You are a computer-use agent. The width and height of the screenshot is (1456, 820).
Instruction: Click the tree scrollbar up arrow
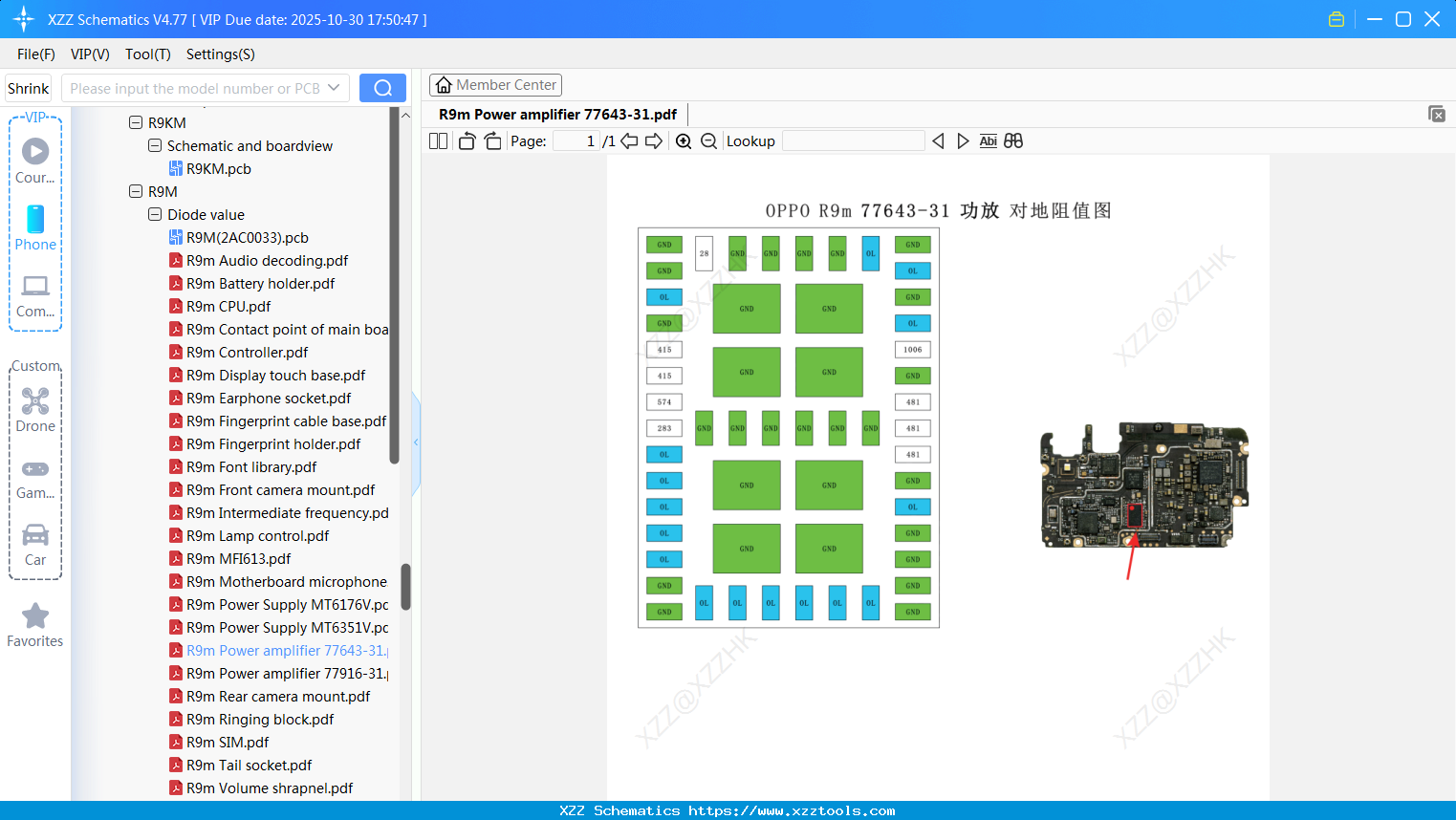tap(405, 116)
